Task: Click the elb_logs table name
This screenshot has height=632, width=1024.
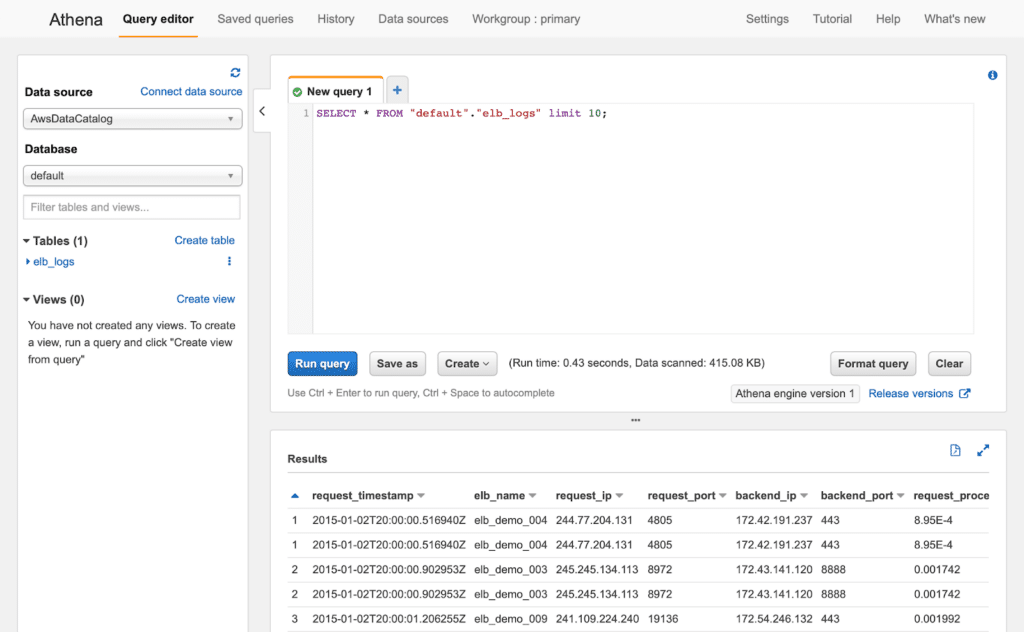Action: pyautogui.click(x=54, y=261)
